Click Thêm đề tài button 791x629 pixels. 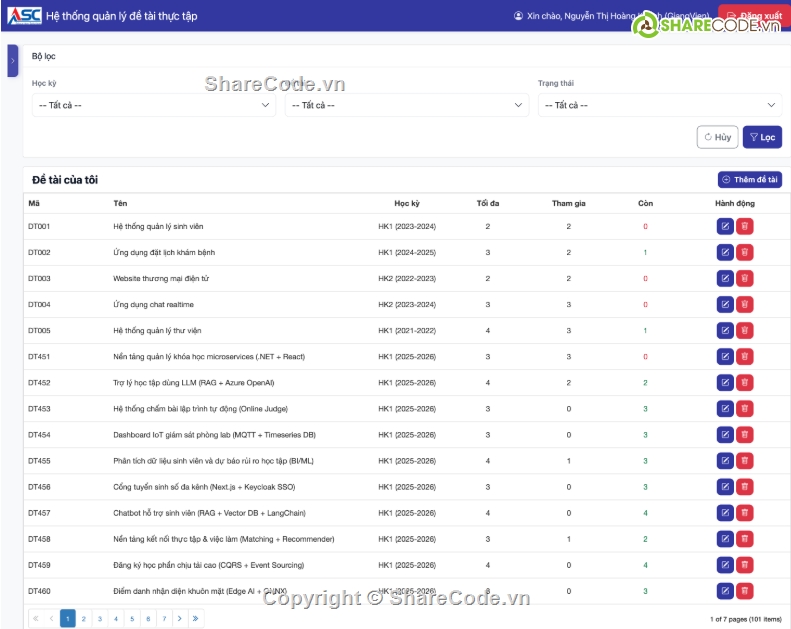click(750, 180)
